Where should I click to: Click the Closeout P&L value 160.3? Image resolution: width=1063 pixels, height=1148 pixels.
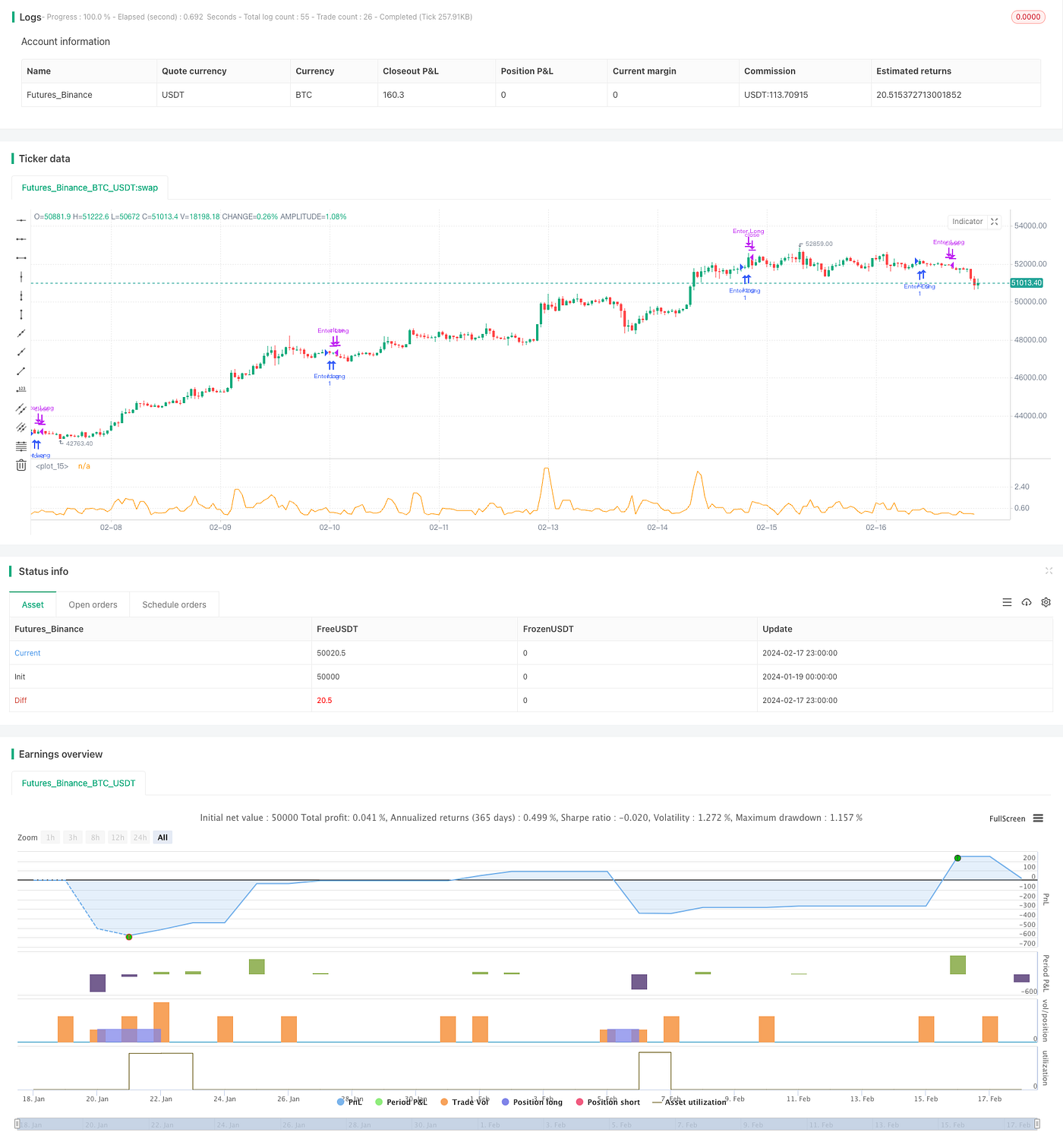pos(393,95)
